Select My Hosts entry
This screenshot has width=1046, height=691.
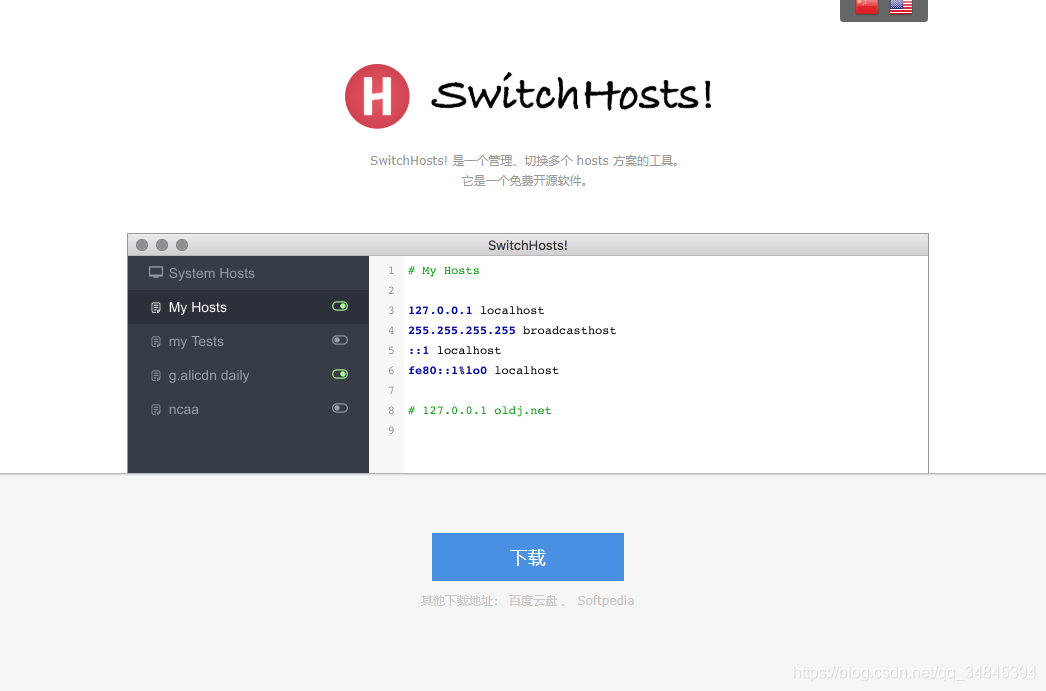tap(248, 307)
